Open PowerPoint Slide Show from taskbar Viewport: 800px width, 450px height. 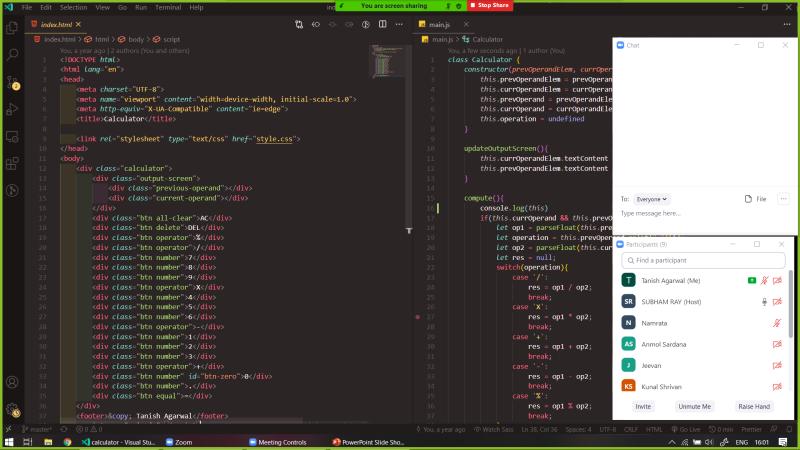coord(368,442)
